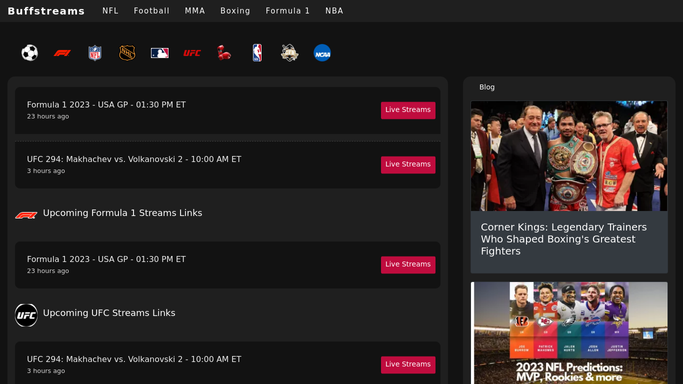Click '23 hours ago' in top Formula 1 row
This screenshot has width=683, height=384.
[x=48, y=116]
